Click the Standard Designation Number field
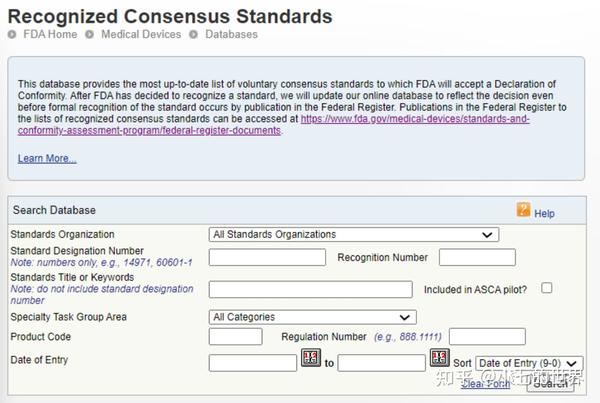Image resolution: width=600 pixels, height=403 pixels. (267, 257)
